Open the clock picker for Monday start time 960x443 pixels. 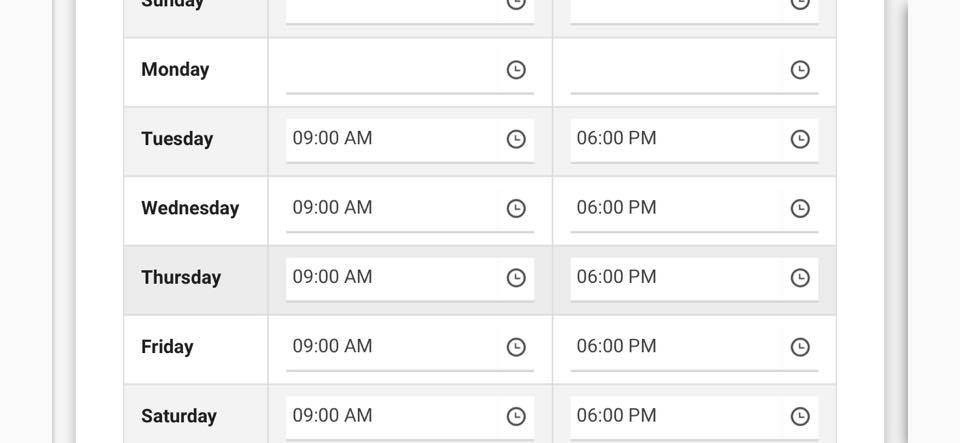(516, 70)
